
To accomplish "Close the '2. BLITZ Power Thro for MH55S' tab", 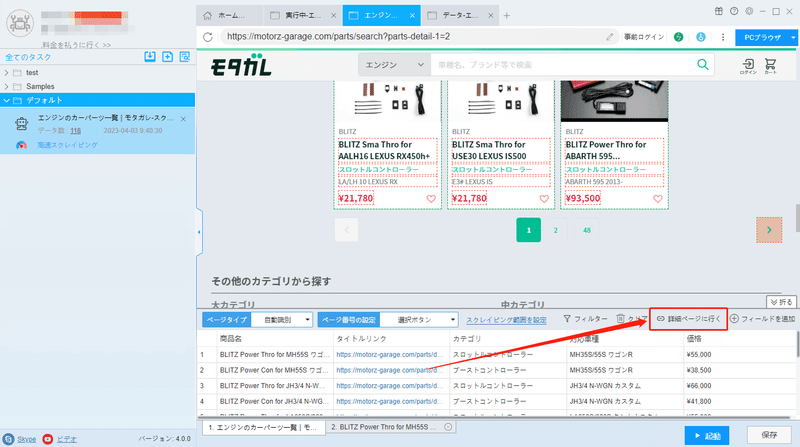I will (x=448, y=427).
